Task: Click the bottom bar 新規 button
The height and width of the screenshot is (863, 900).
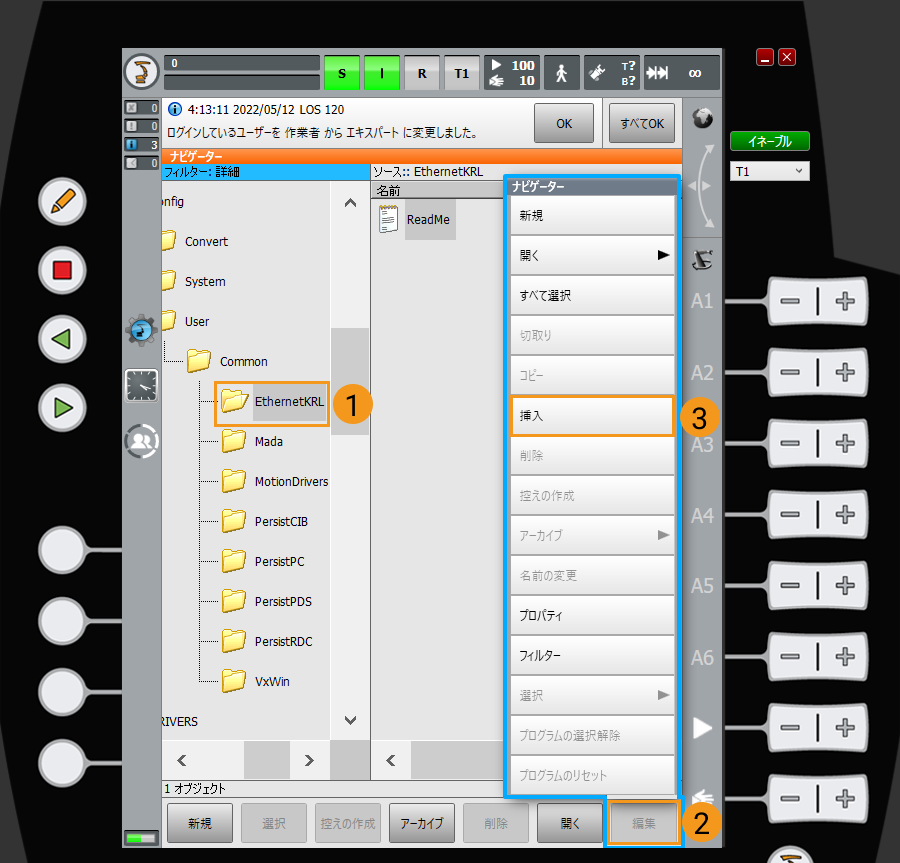Action: 200,823
